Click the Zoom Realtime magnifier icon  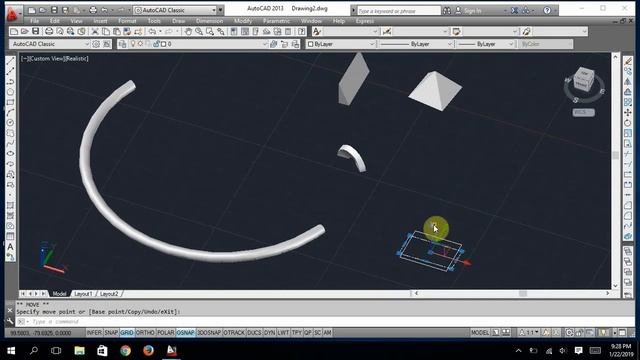(x=199, y=31)
